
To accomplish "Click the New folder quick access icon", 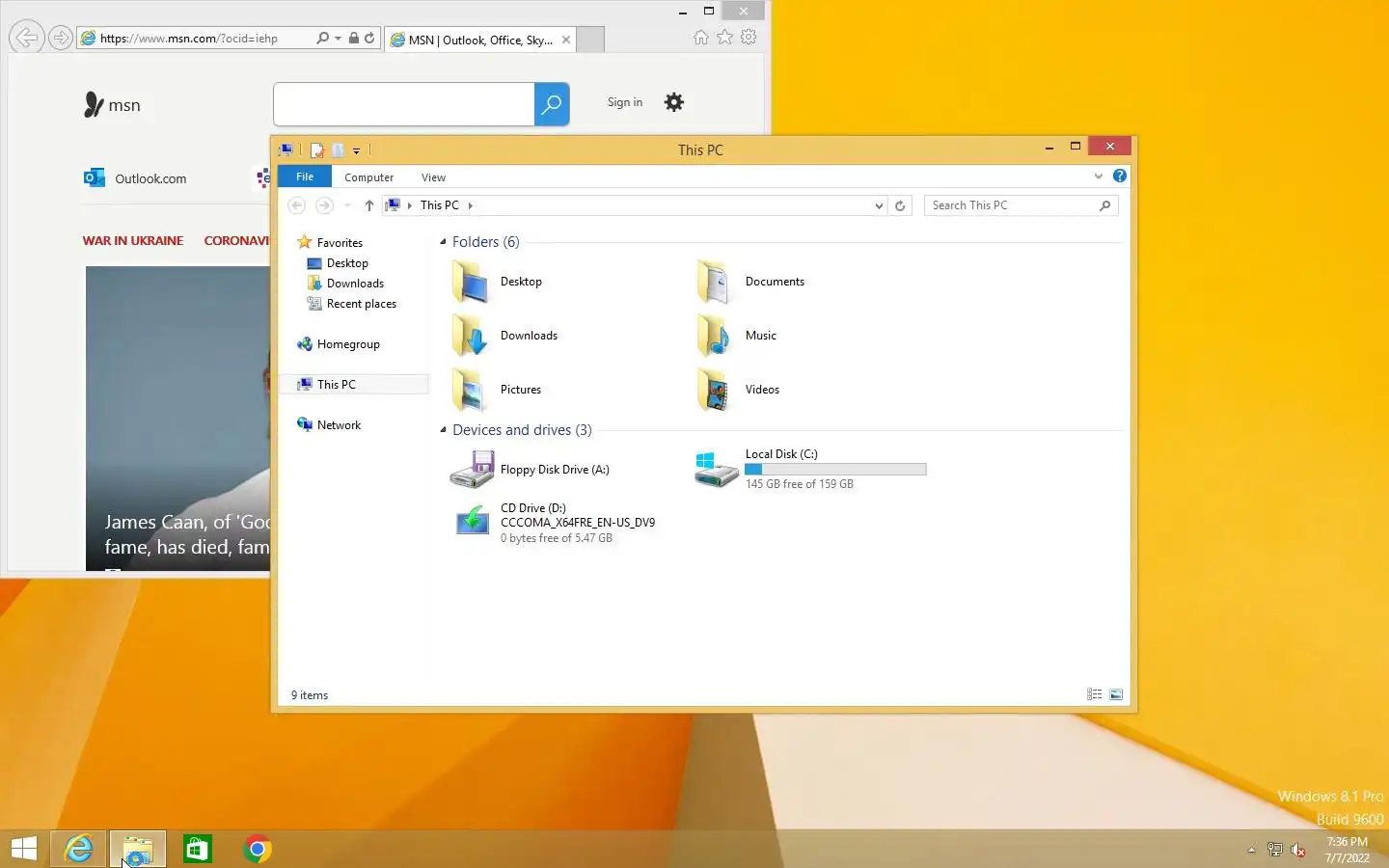I will click(x=339, y=149).
